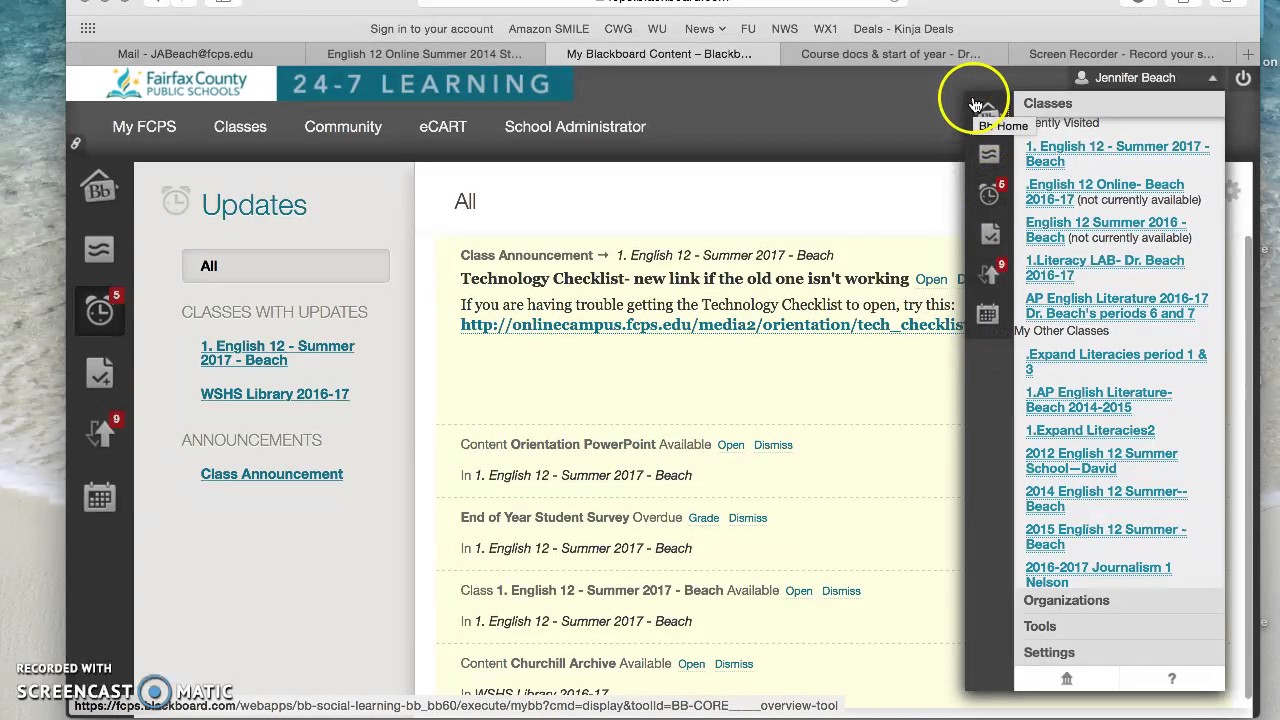Open the arrows icon with badge 9 in left sidebar
The height and width of the screenshot is (720, 1280).
tap(101, 433)
